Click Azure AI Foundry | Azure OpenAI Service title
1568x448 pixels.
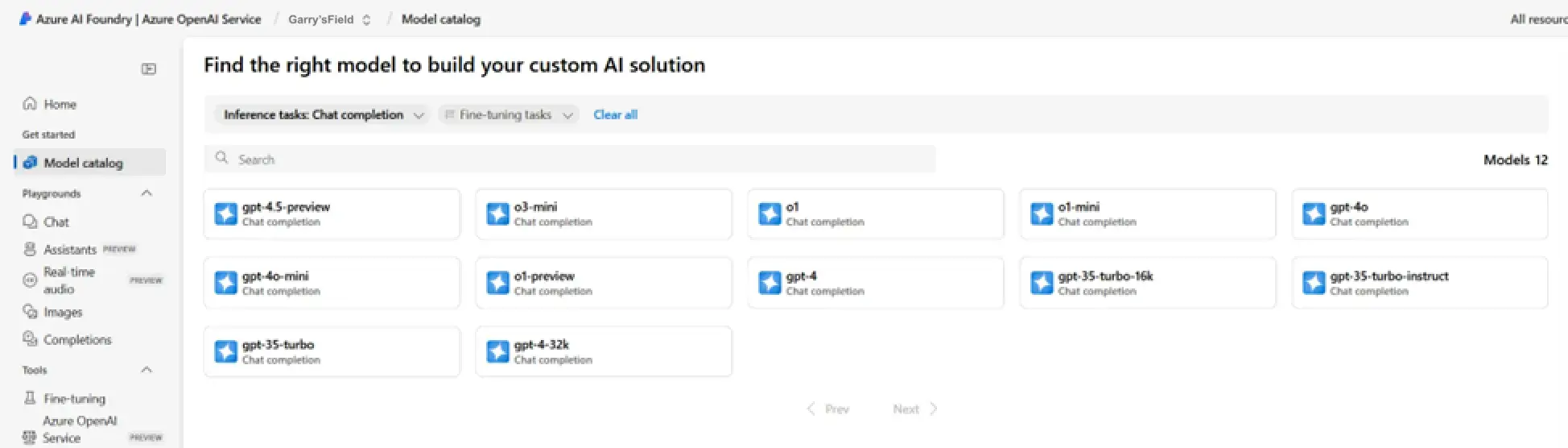(148, 19)
